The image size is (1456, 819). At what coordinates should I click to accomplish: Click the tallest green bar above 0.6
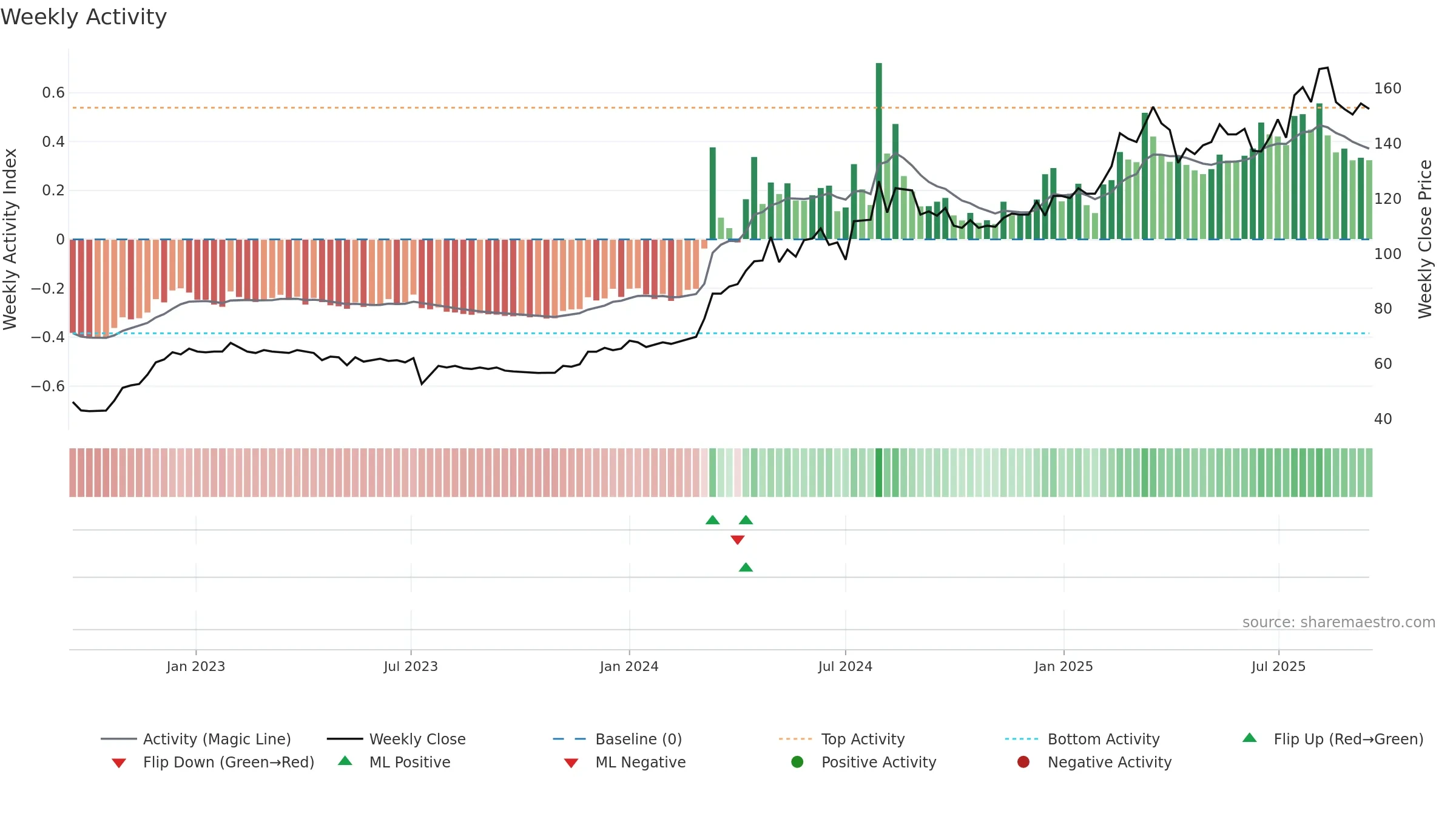(x=879, y=151)
